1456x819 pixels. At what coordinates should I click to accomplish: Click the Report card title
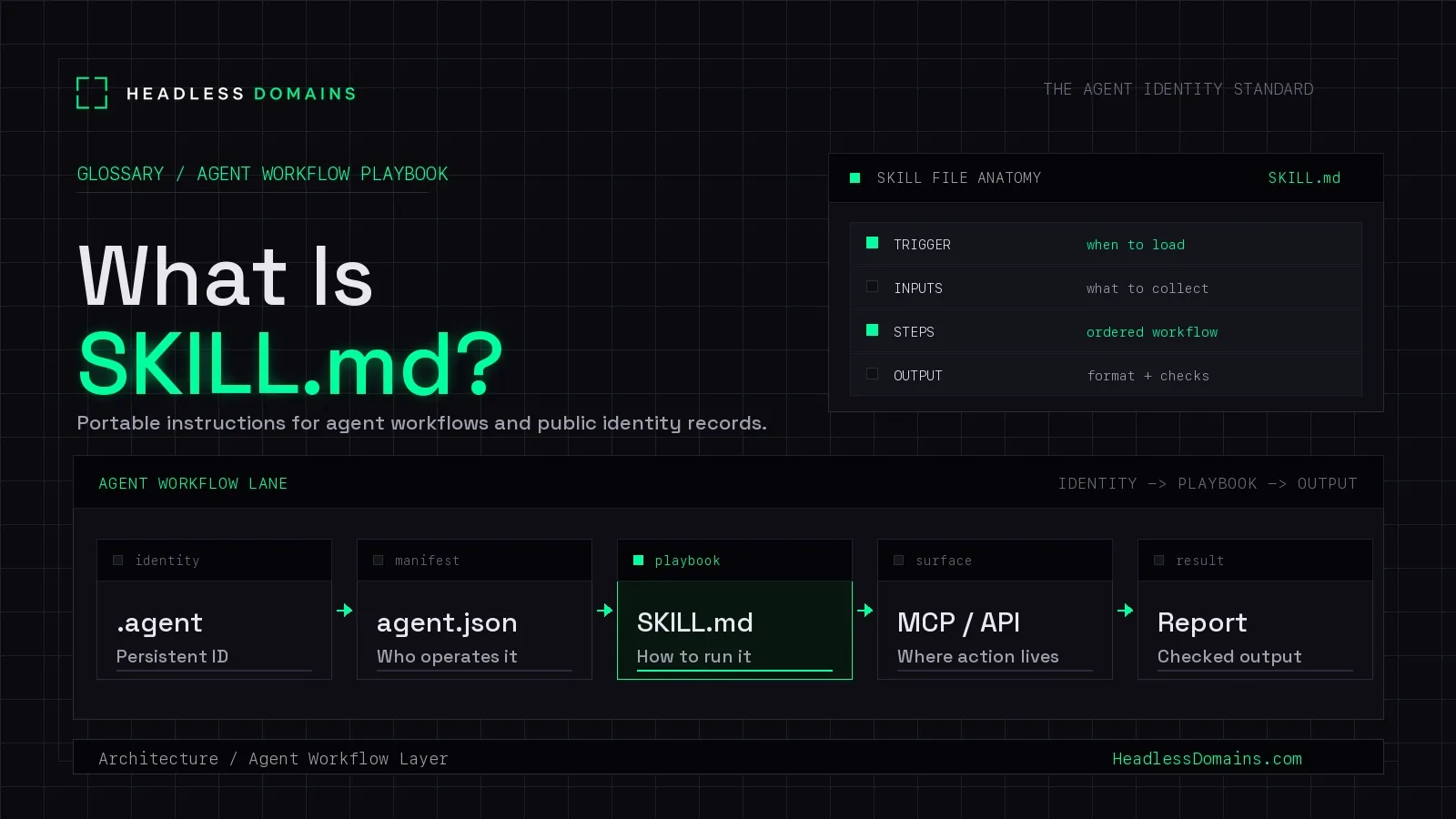point(1201,623)
